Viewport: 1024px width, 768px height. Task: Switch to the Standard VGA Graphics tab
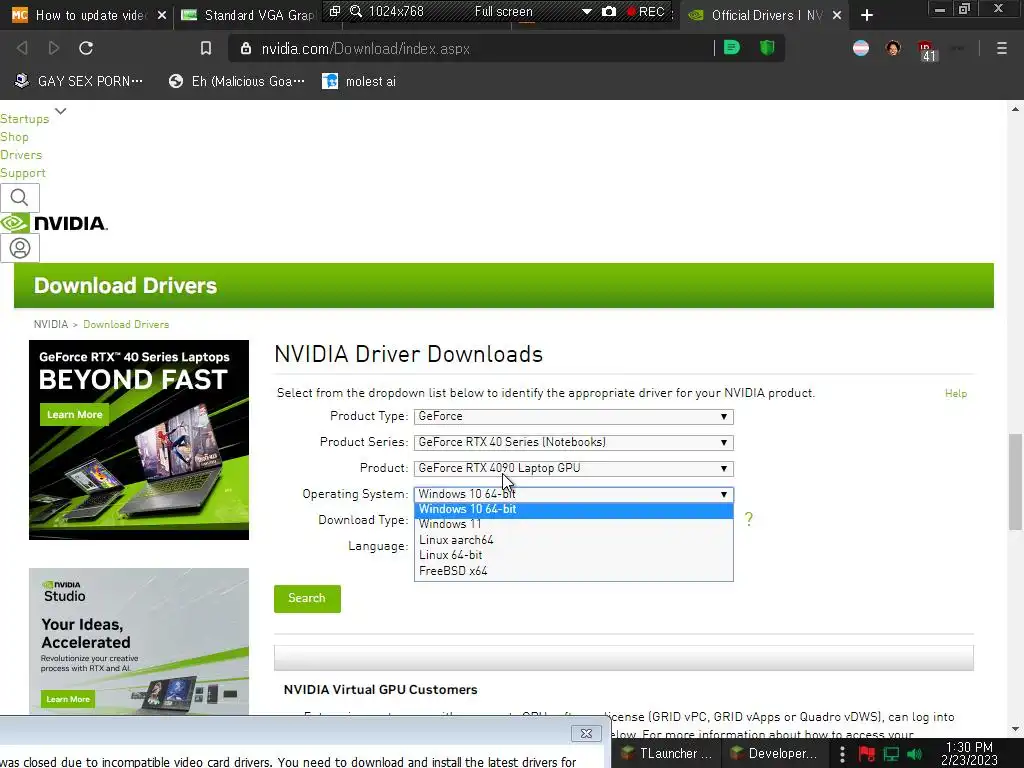[248, 15]
